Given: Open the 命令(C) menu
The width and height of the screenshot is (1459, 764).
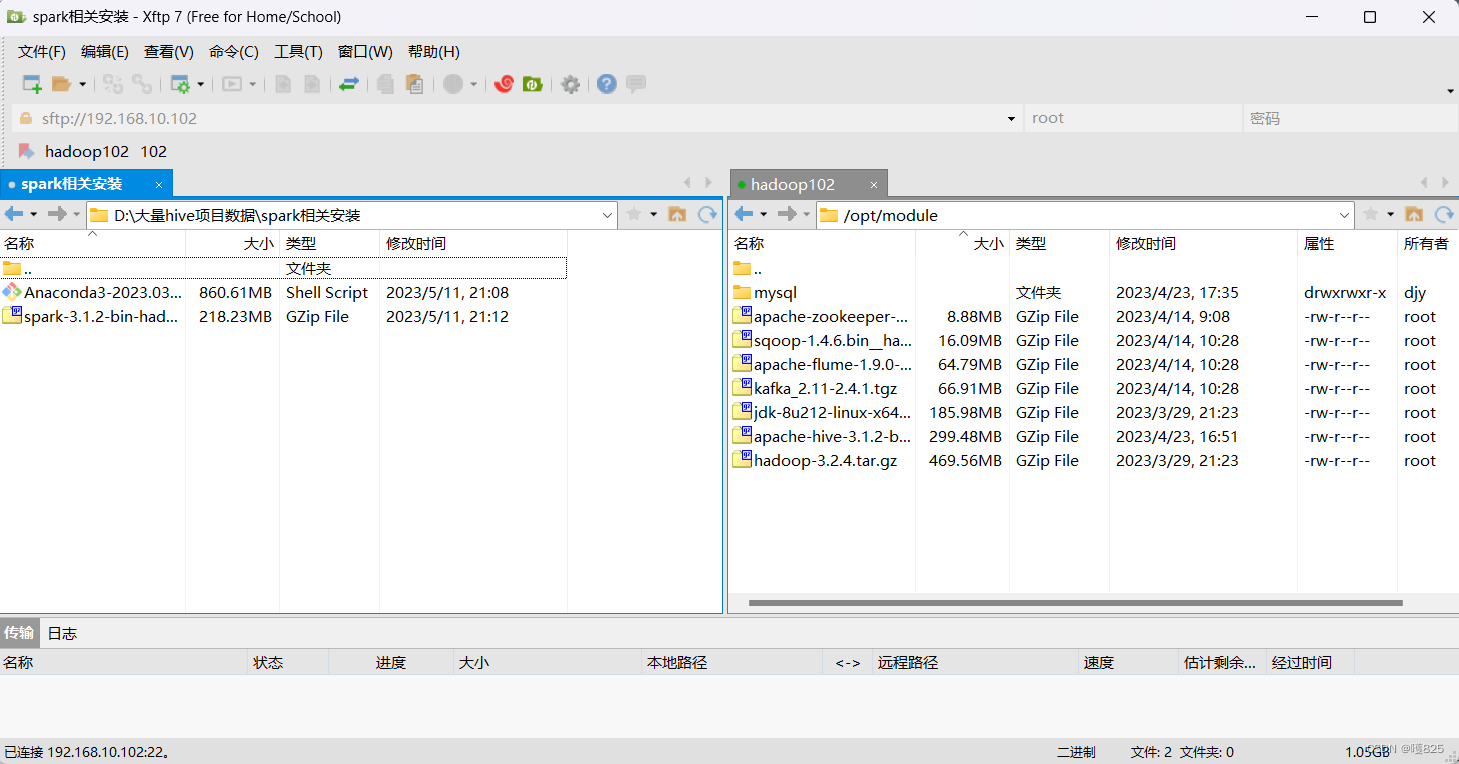Looking at the screenshot, I should click(234, 52).
